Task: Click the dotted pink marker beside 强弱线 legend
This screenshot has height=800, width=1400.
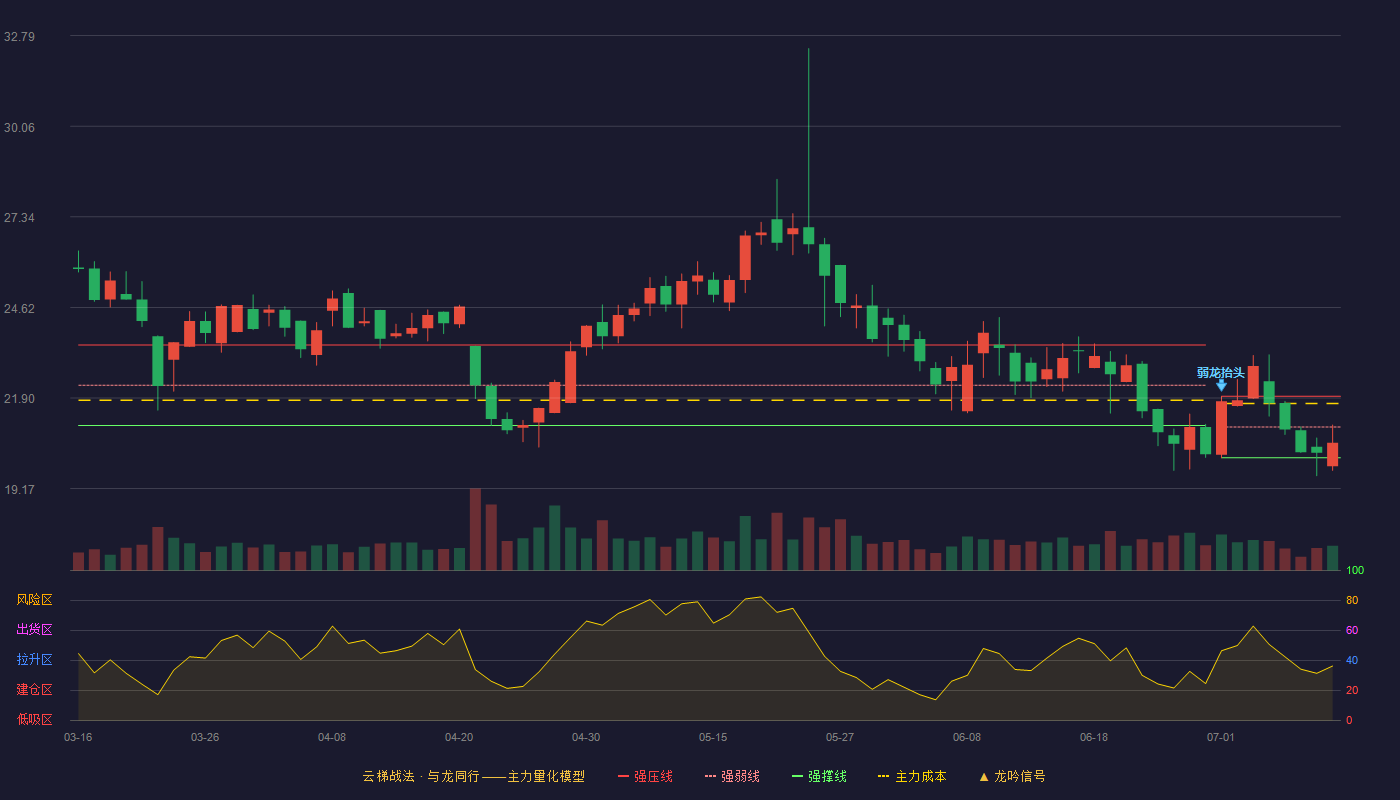Action: coord(711,776)
